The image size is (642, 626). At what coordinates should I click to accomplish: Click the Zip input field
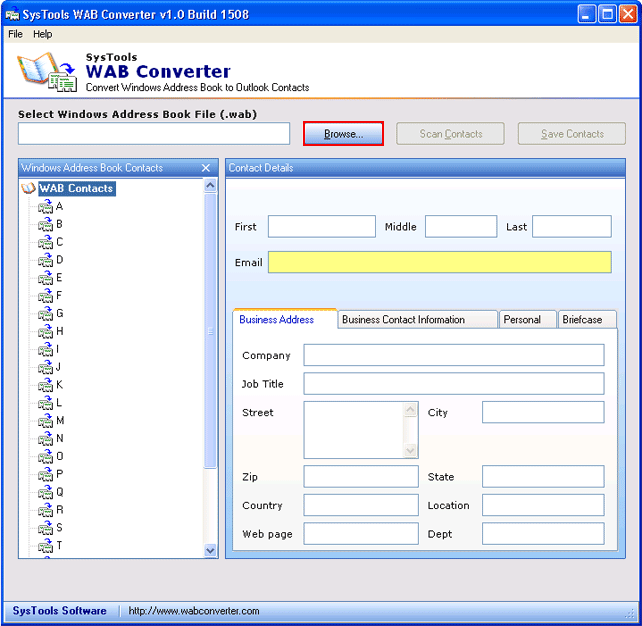click(x=361, y=476)
